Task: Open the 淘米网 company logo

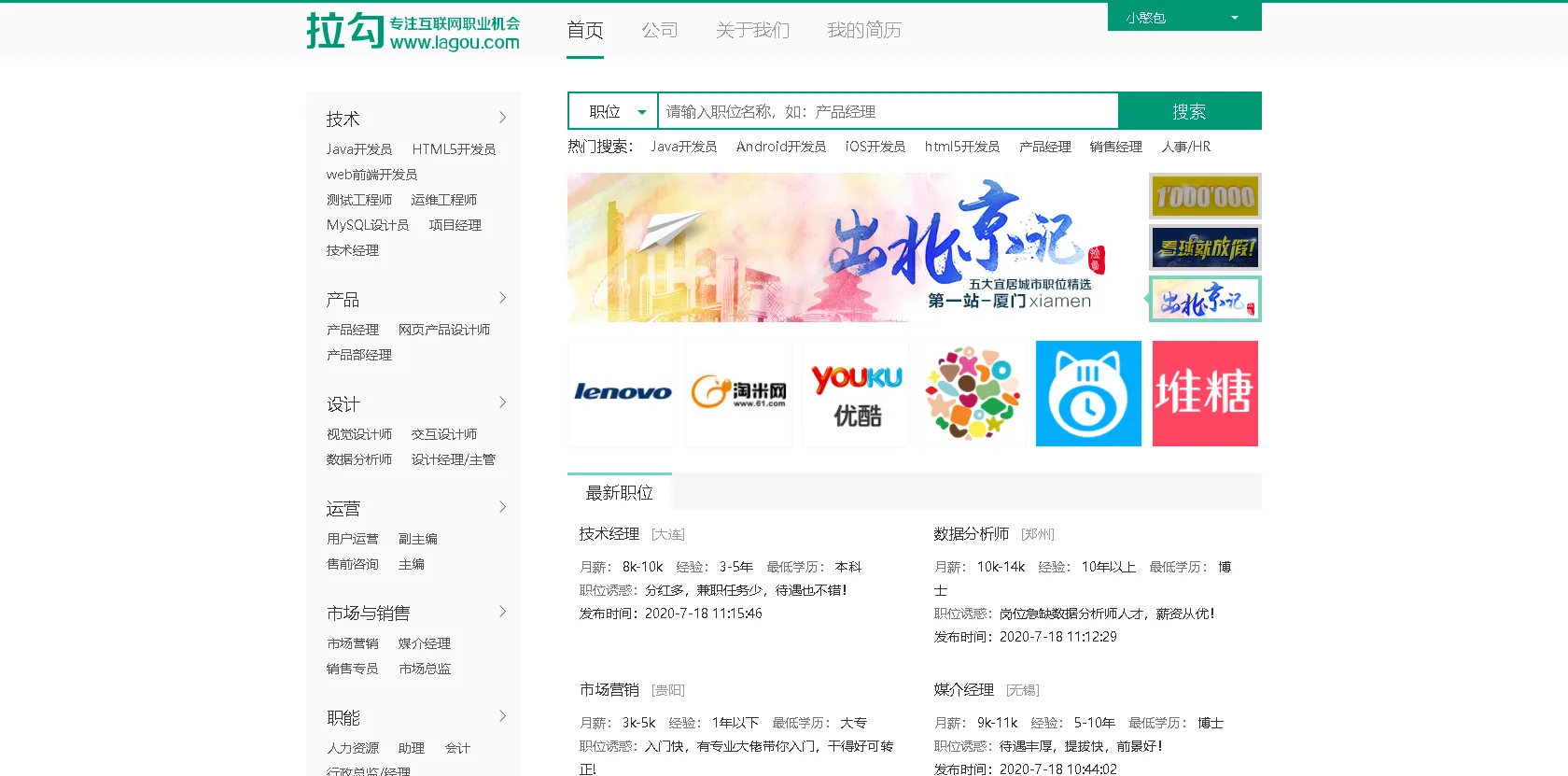Action: (x=739, y=393)
